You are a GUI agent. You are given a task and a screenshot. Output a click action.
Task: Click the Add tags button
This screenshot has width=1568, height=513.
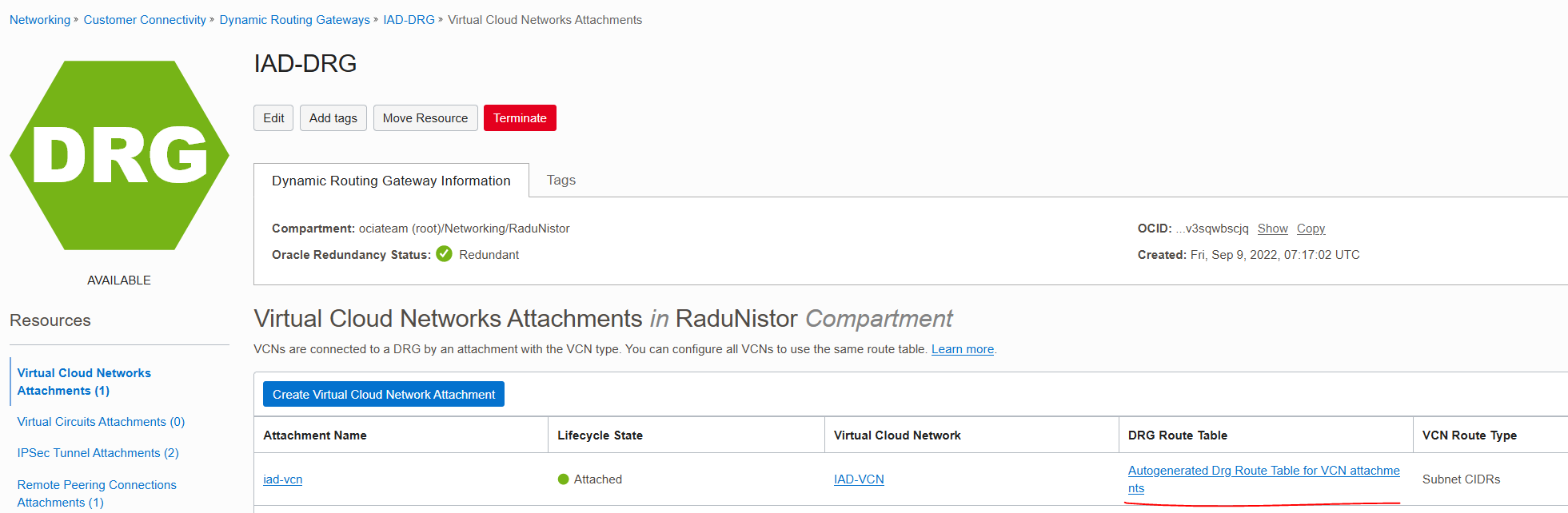pyautogui.click(x=333, y=118)
